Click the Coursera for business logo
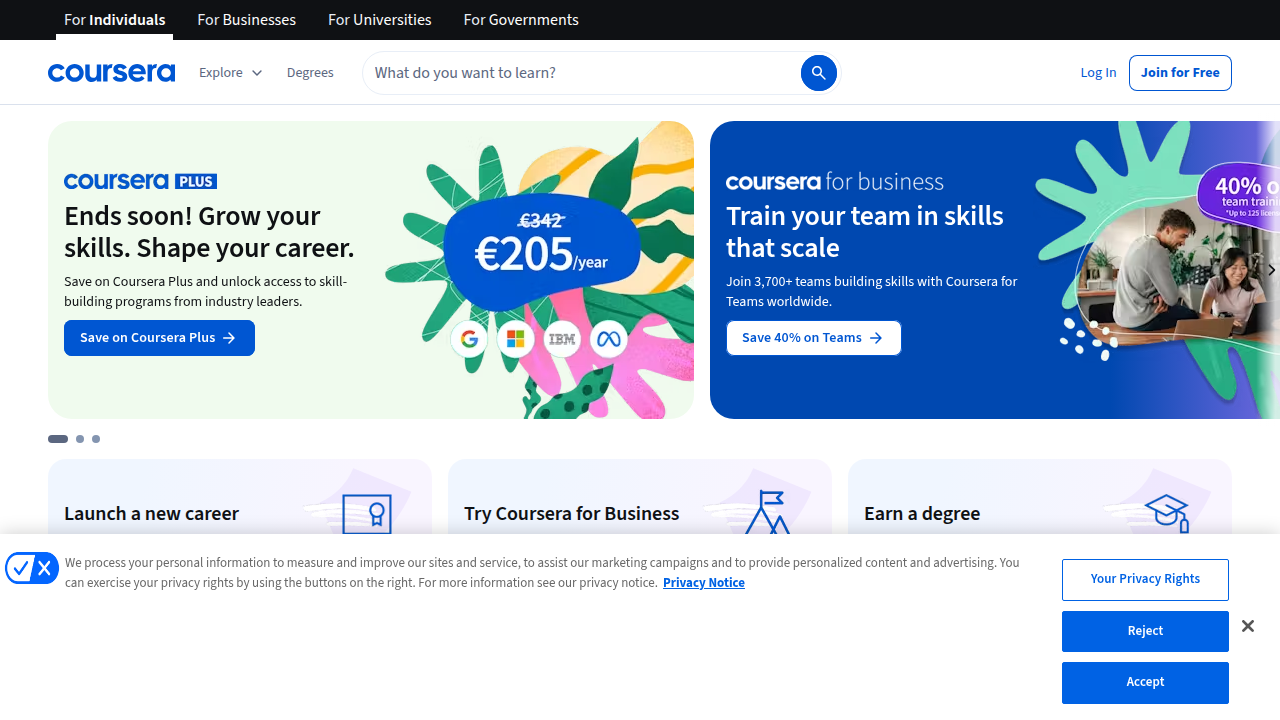The width and height of the screenshot is (1280, 720). (x=834, y=181)
